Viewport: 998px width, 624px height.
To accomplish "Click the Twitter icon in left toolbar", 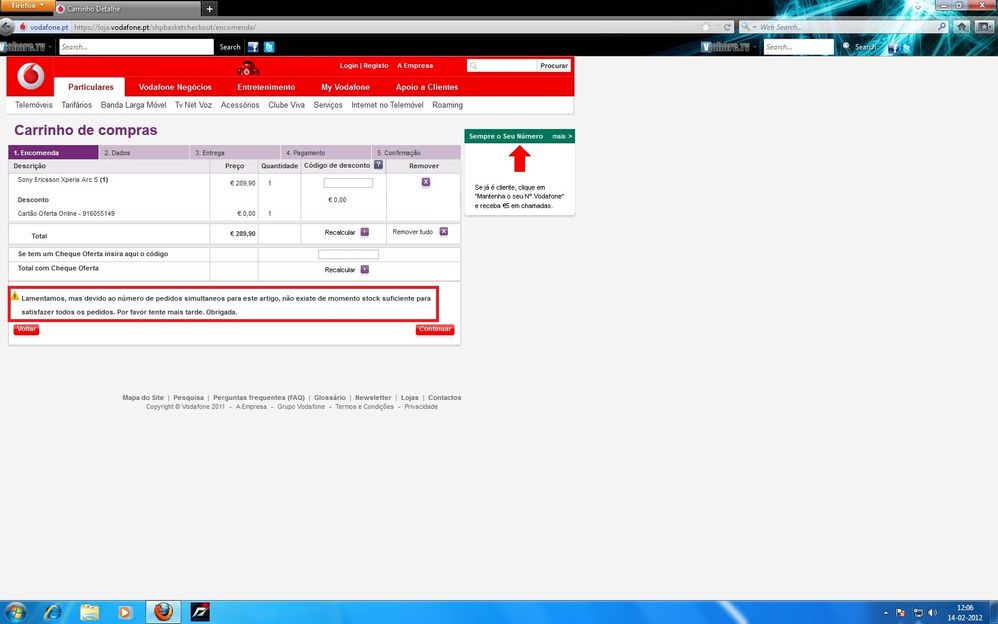I will click(269, 47).
